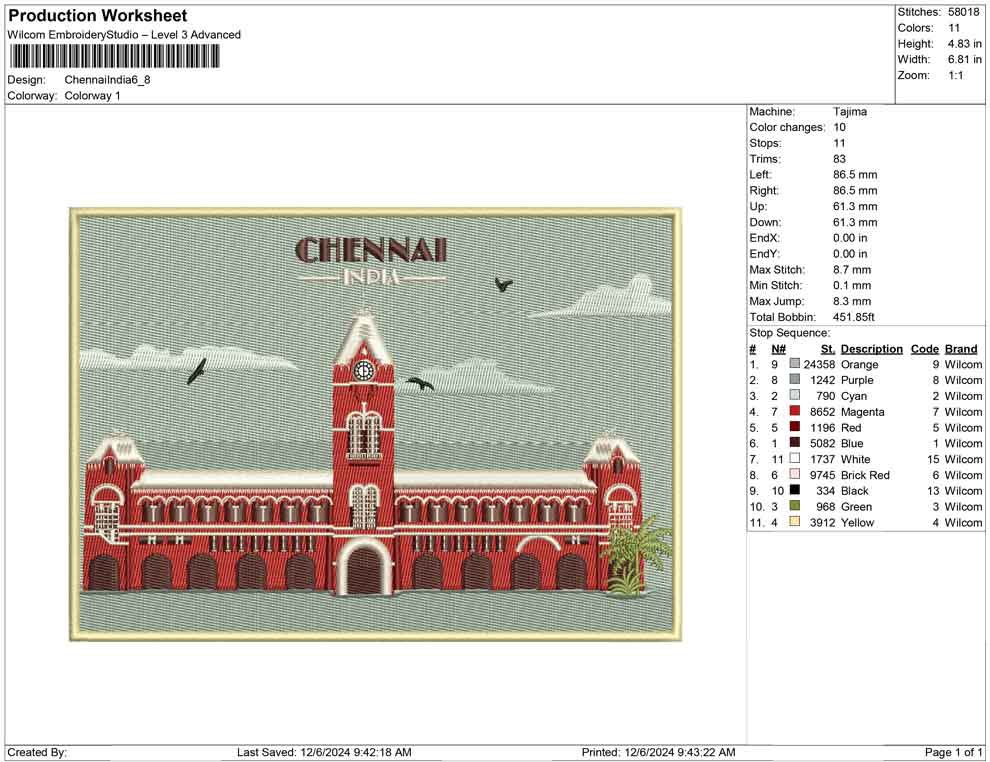
Task: Select the Green color swatch
Action: pos(794,507)
